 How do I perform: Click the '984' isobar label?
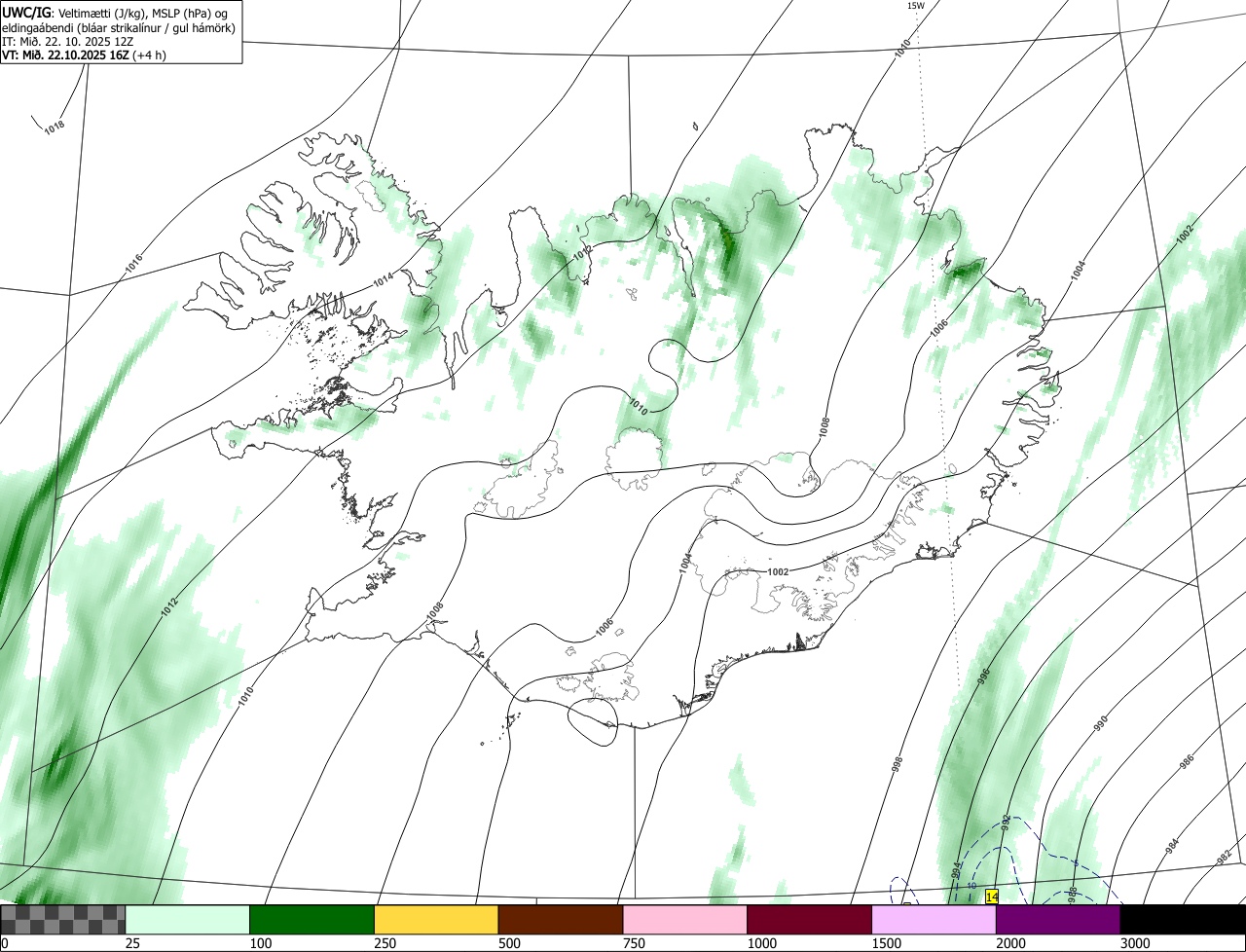point(1172,846)
